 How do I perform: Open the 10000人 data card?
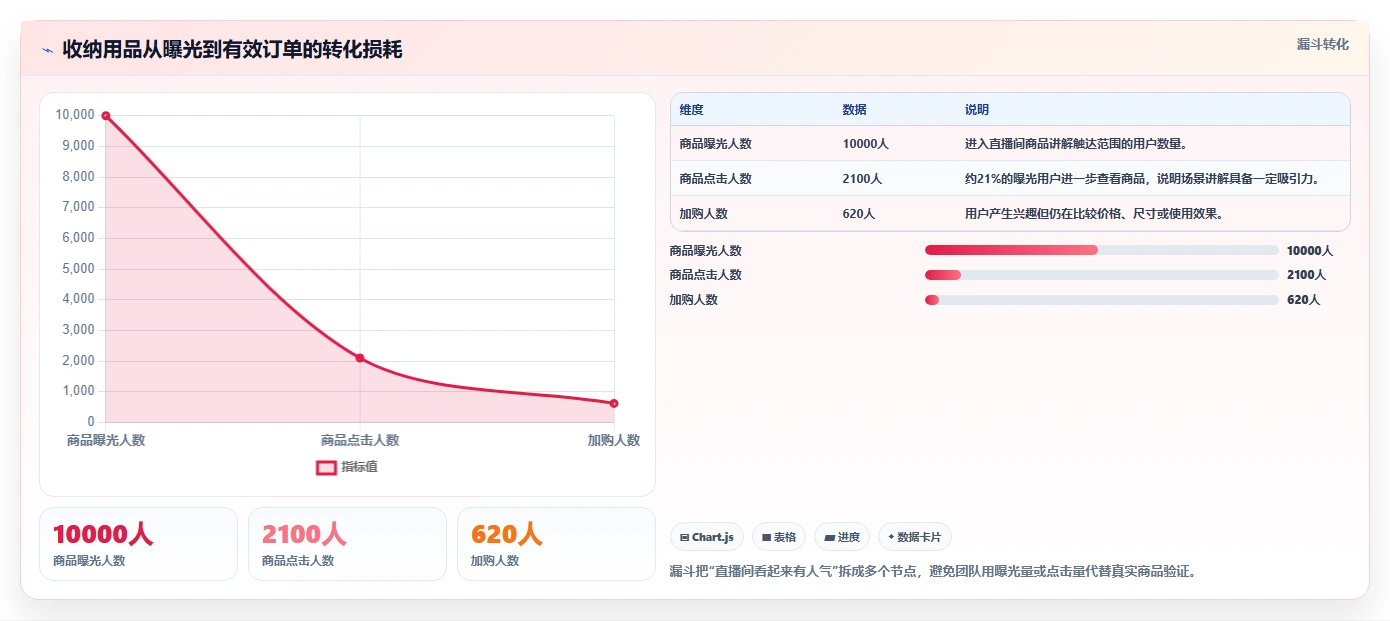[138, 544]
